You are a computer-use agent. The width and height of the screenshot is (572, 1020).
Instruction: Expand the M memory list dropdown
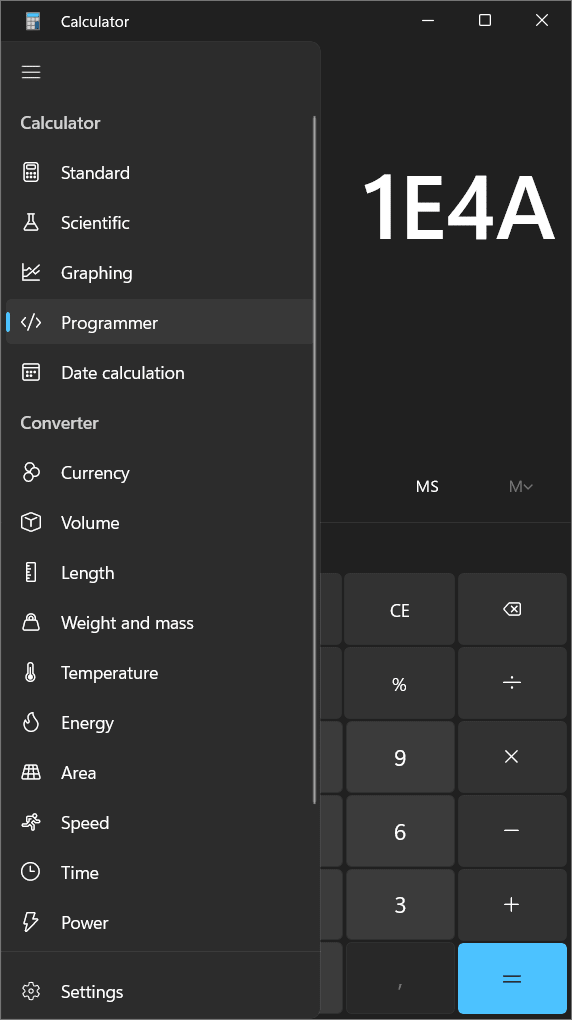(521, 487)
